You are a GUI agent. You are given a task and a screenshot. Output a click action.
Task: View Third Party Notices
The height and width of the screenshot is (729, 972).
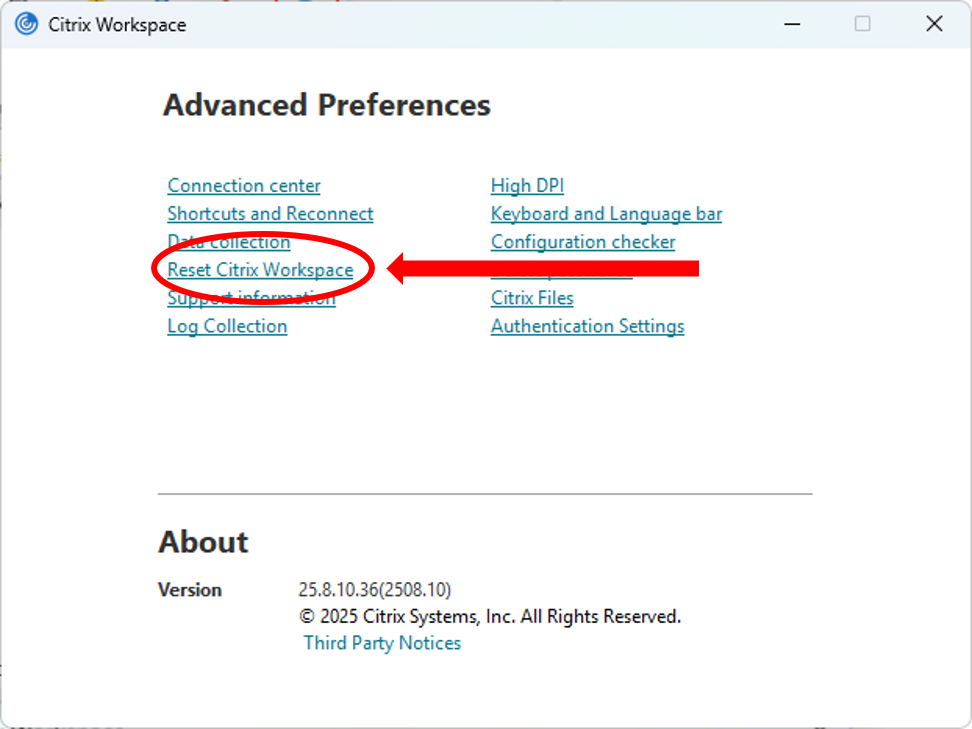382,643
